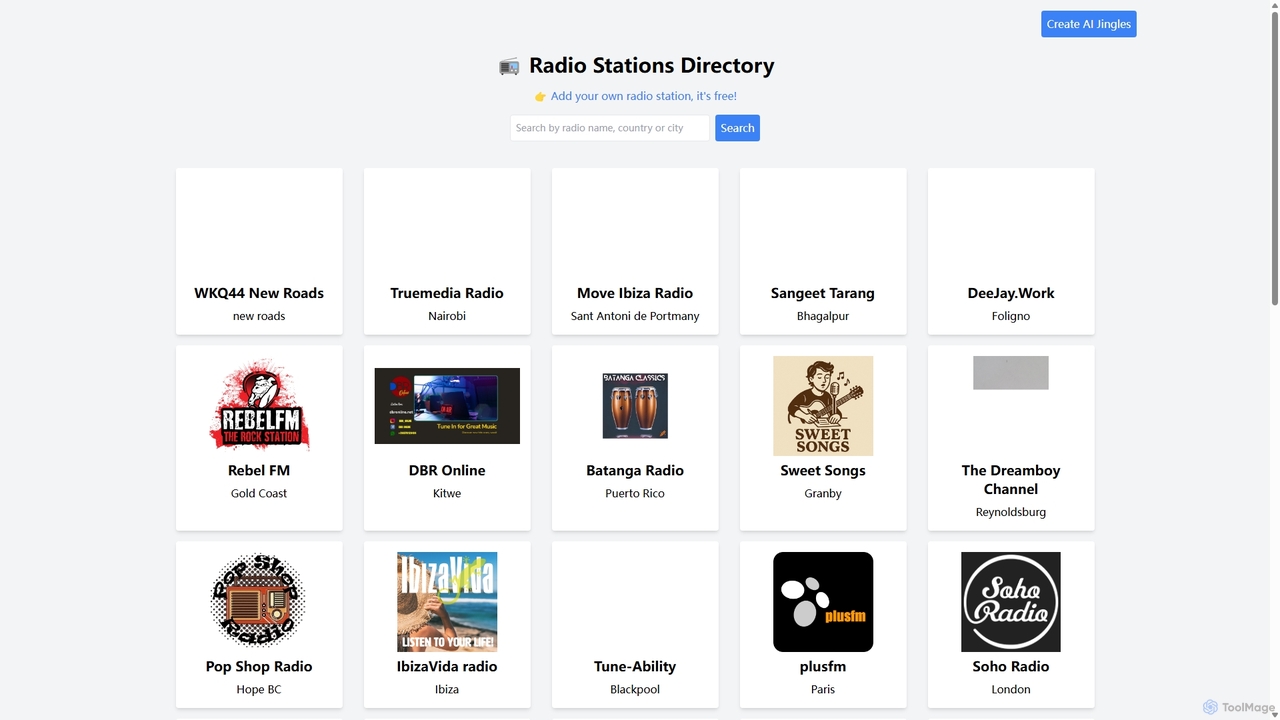Screen dimensions: 1280x720
Task: Select the Sweet Songs station title
Action: coord(823,470)
